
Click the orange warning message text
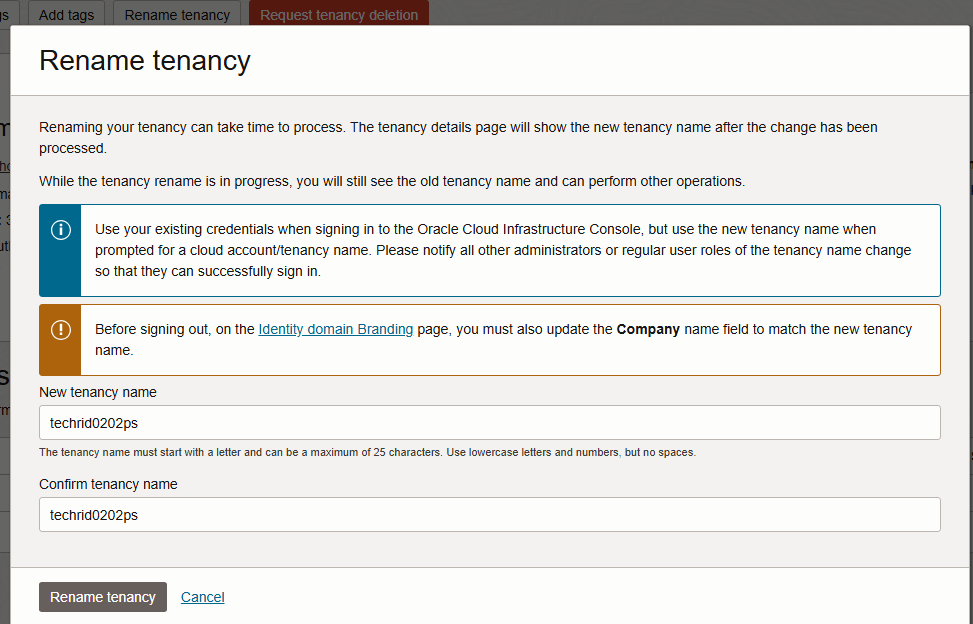[x=502, y=340]
